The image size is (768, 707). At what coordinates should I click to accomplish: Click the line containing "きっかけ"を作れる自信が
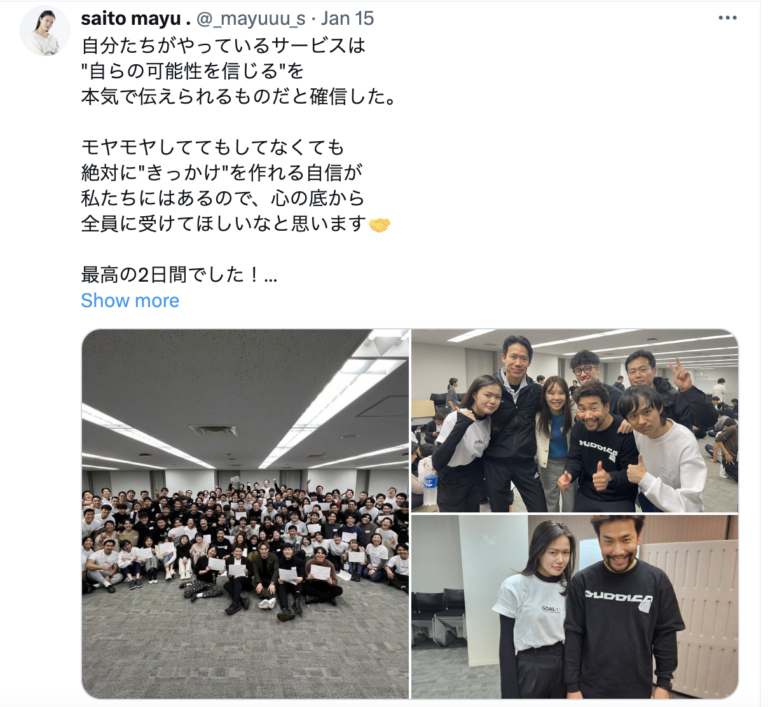click(x=221, y=173)
